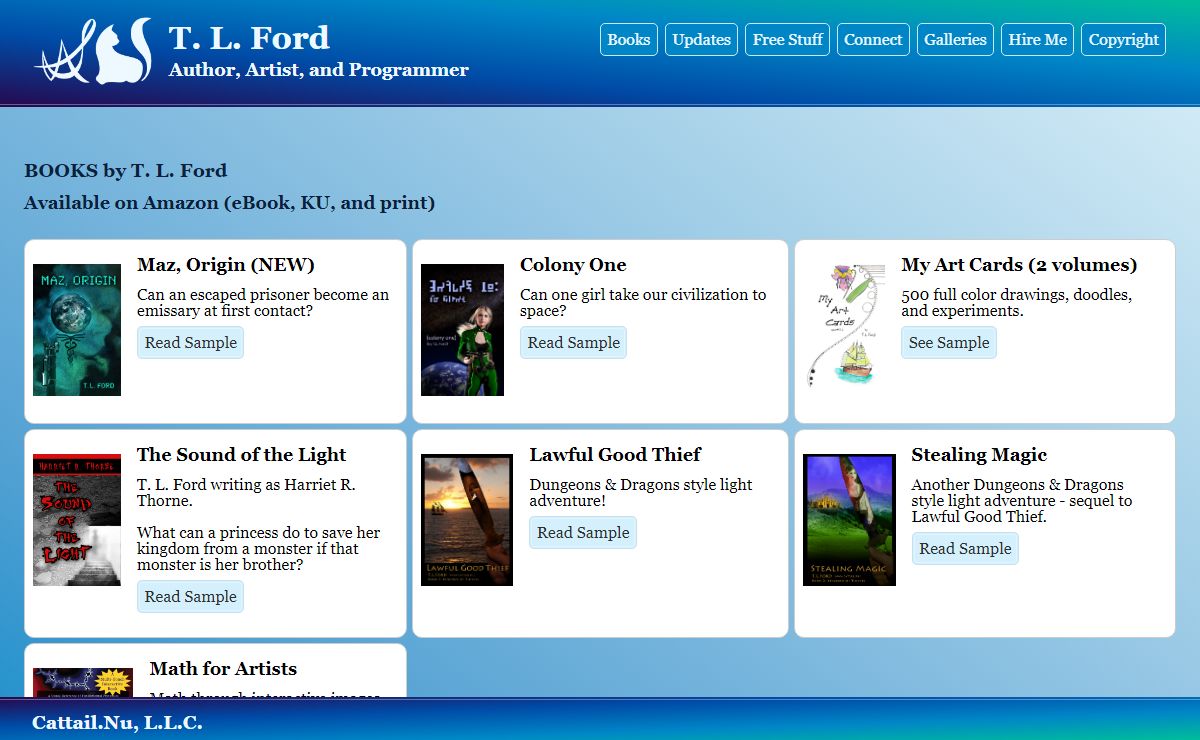The height and width of the screenshot is (740, 1200).
Task: Click the cat logo icon in header
Action: click(93, 51)
